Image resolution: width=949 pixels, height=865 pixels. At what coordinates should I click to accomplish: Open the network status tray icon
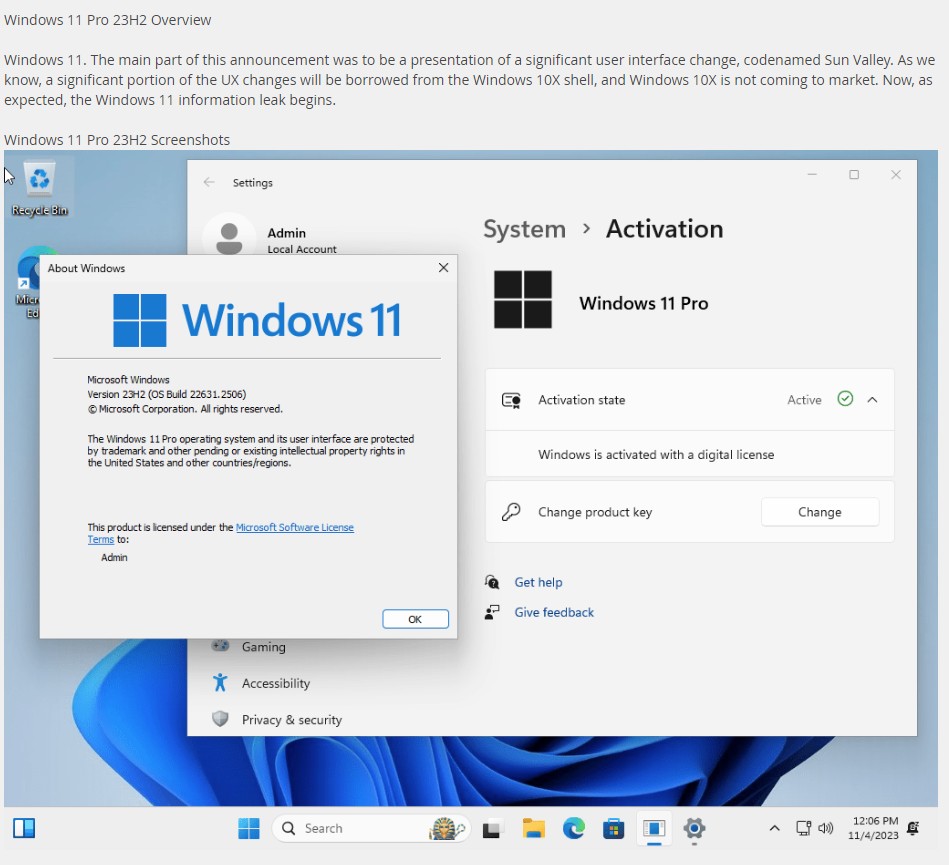(x=803, y=828)
